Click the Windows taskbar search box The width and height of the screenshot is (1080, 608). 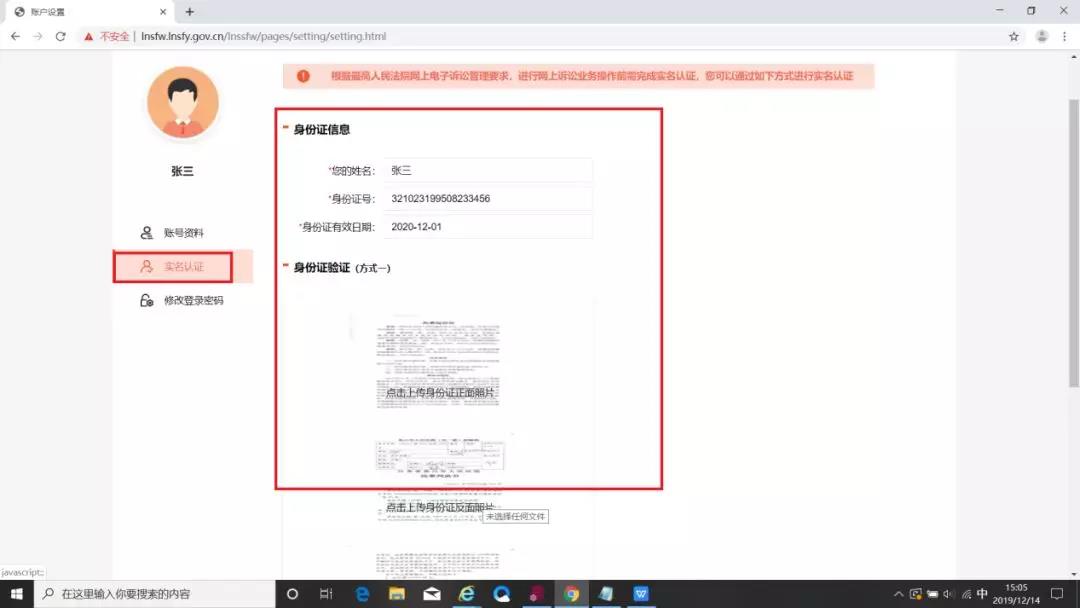[x=154, y=594]
